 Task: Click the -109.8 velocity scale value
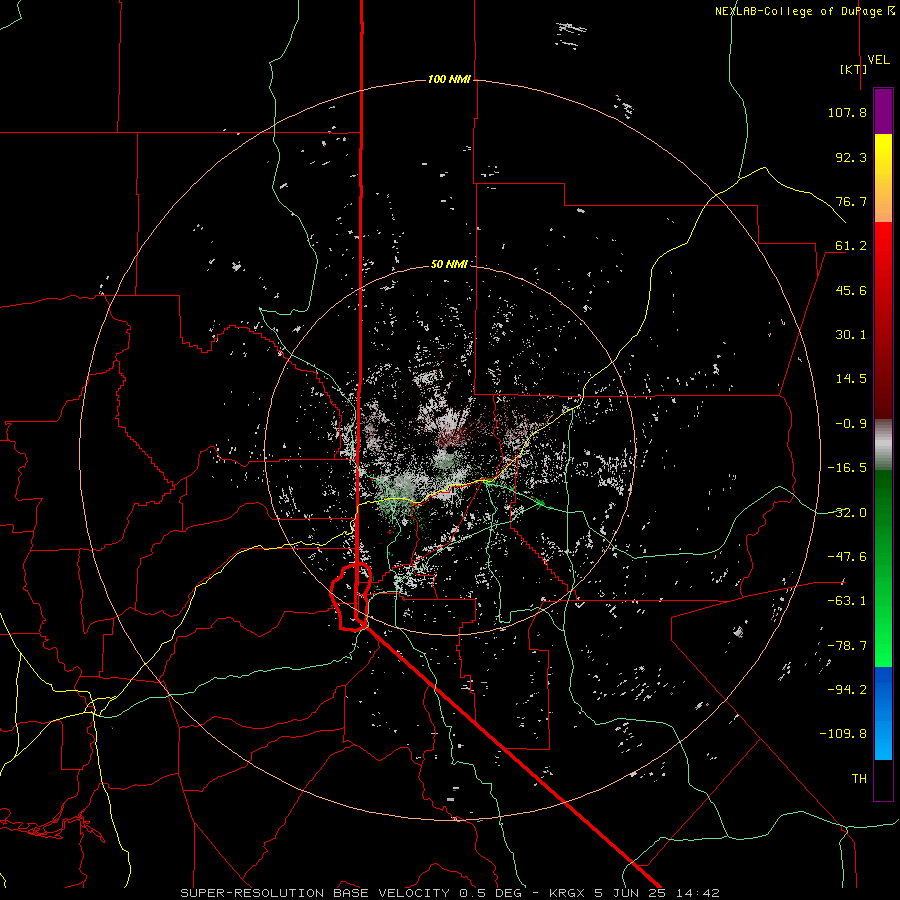pyautogui.click(x=843, y=734)
